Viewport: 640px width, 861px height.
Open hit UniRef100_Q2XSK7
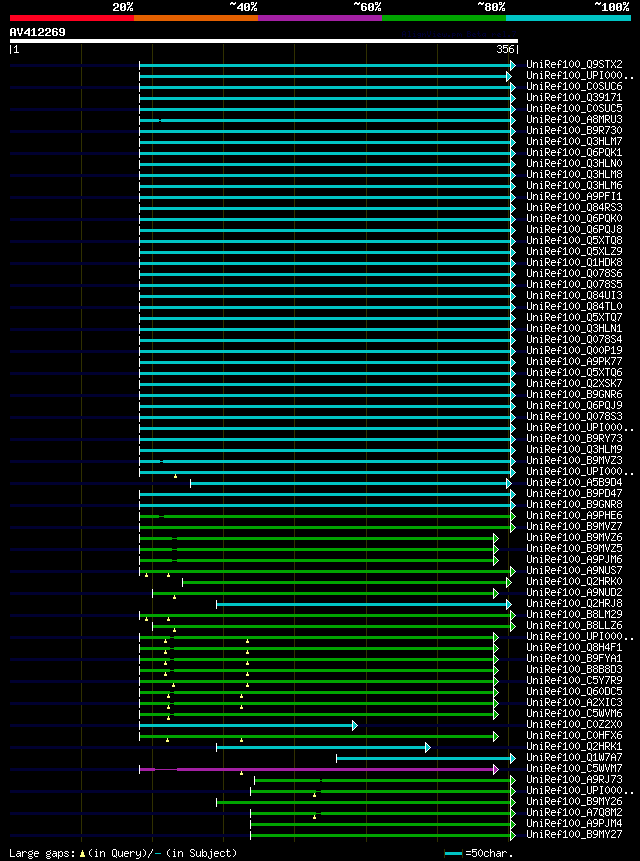pyautogui.click(x=574, y=383)
